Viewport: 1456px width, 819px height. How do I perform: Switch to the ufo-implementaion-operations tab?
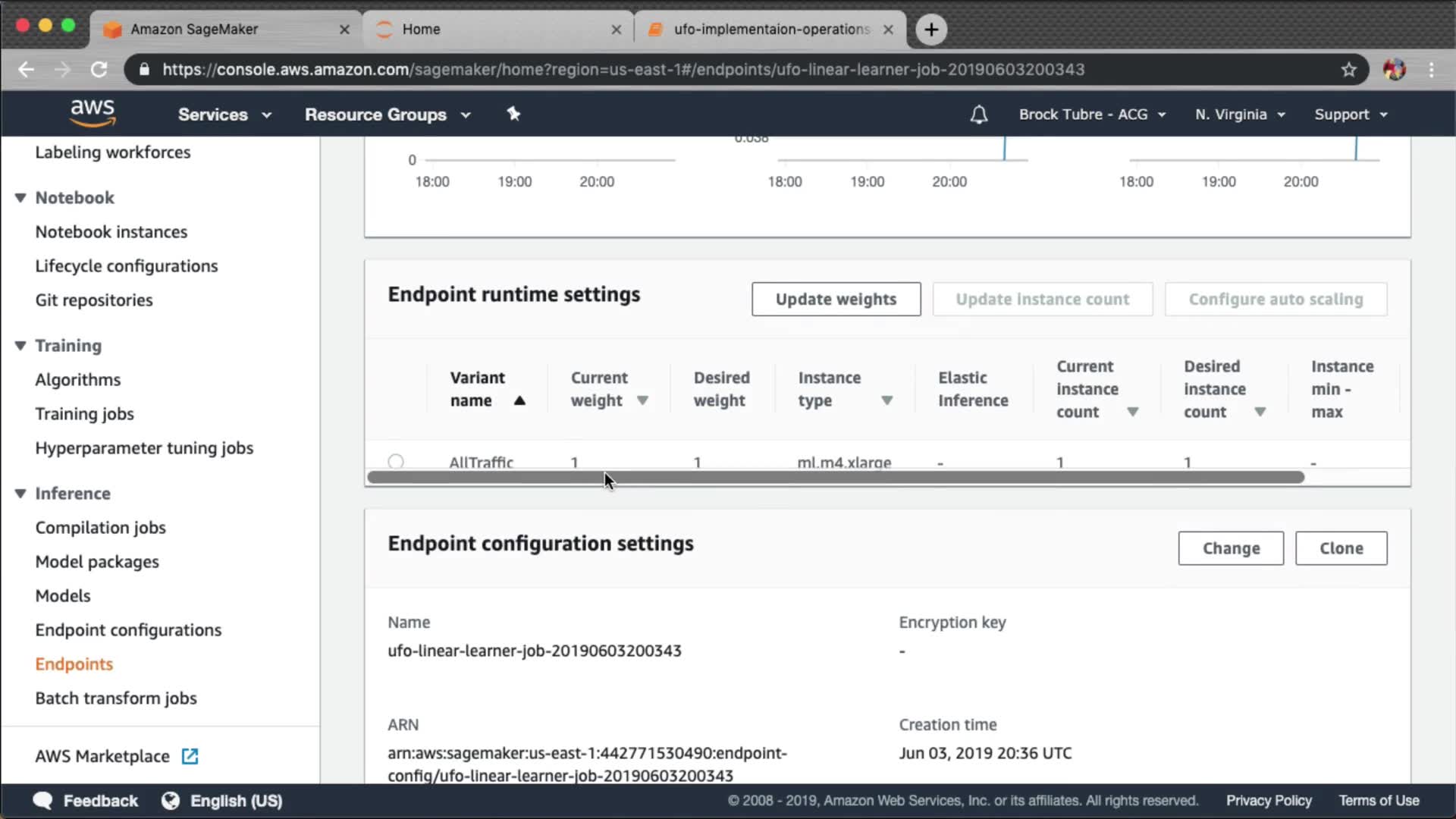(x=770, y=30)
